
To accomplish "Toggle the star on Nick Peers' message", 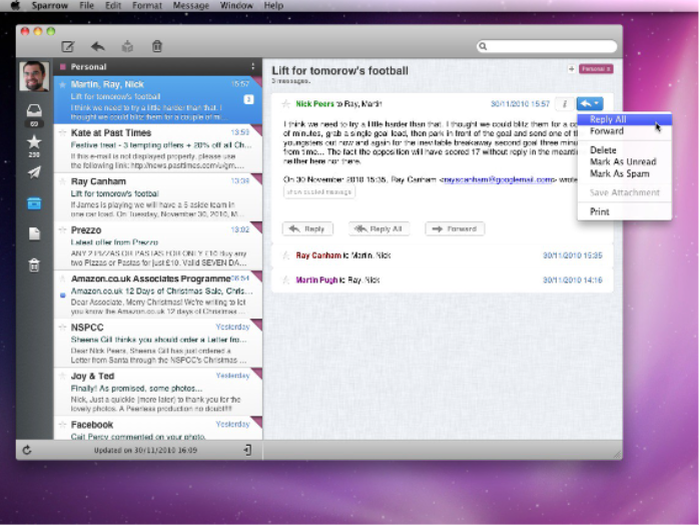I will pos(286,104).
